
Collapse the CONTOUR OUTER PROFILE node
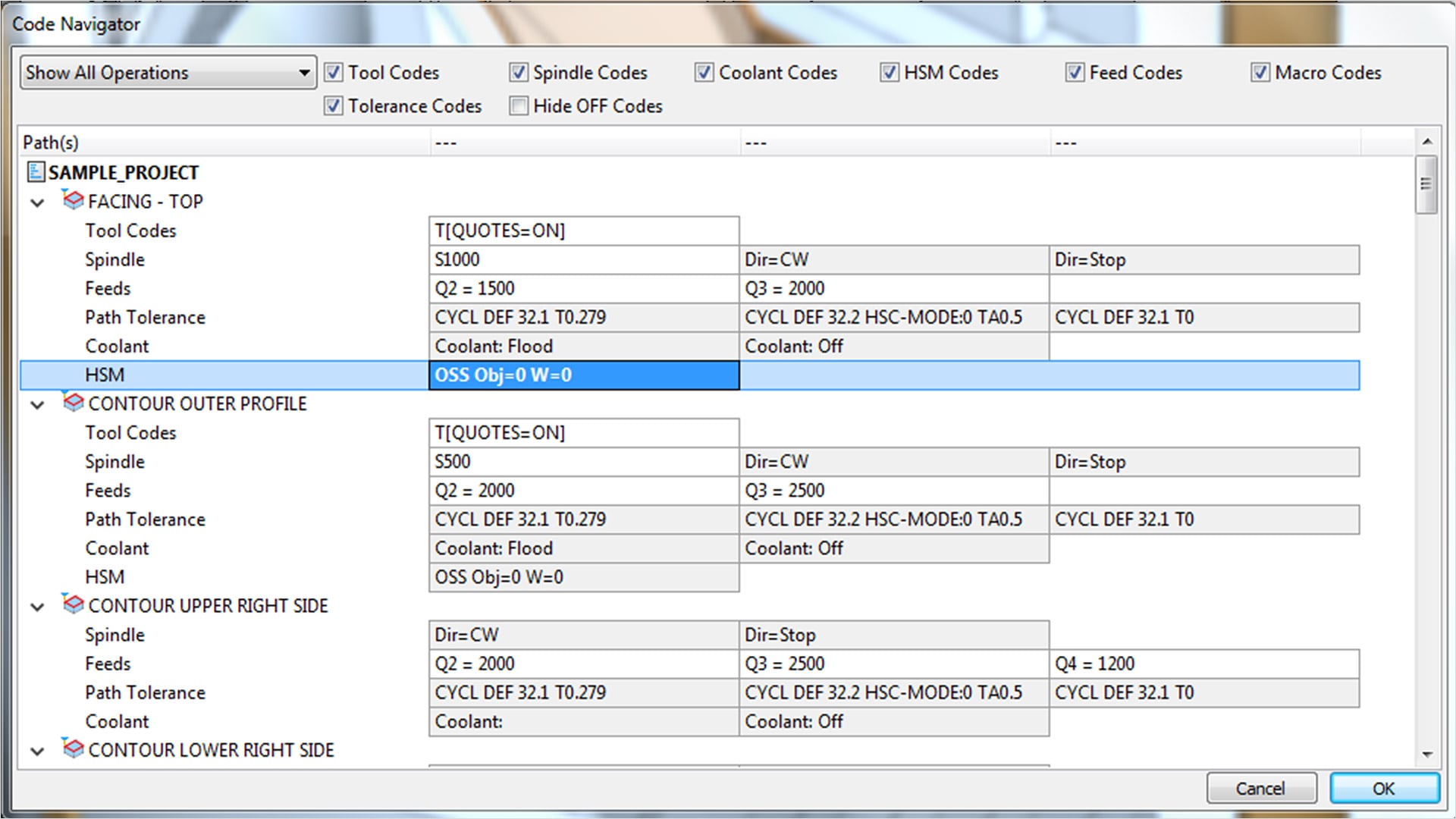(37, 404)
